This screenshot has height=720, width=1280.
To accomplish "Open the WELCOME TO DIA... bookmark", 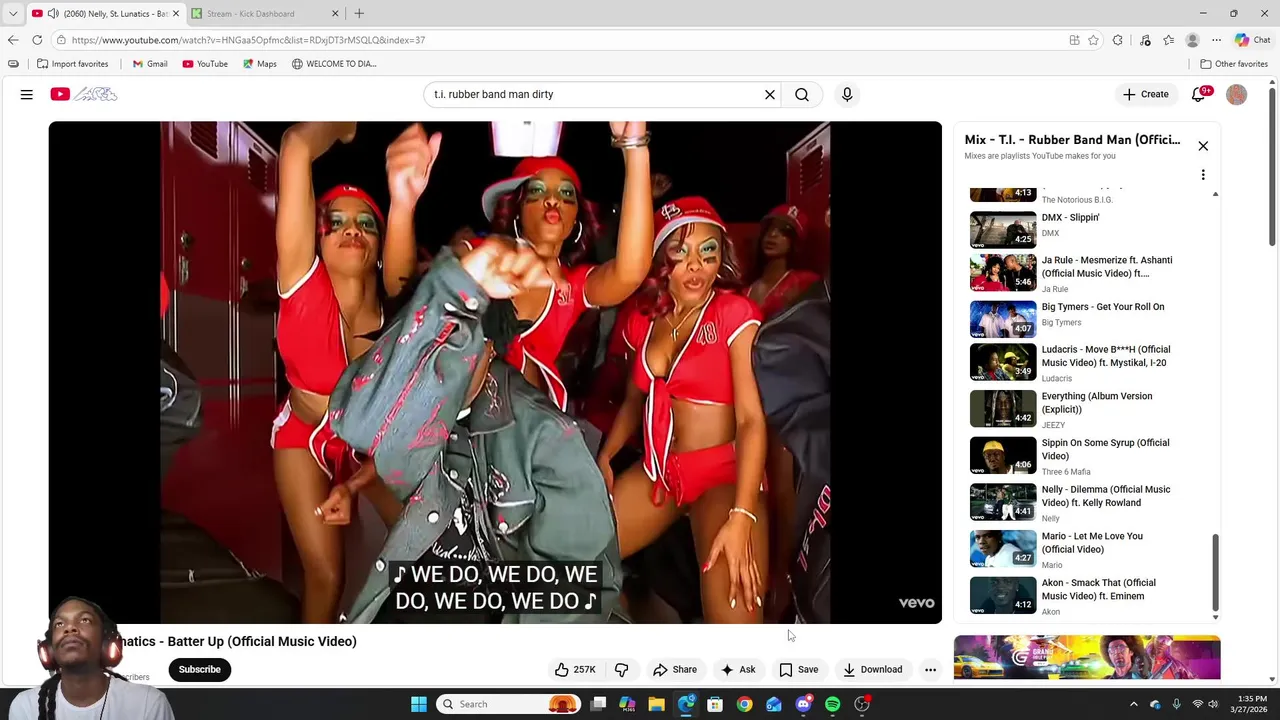I will pyautogui.click(x=334, y=63).
